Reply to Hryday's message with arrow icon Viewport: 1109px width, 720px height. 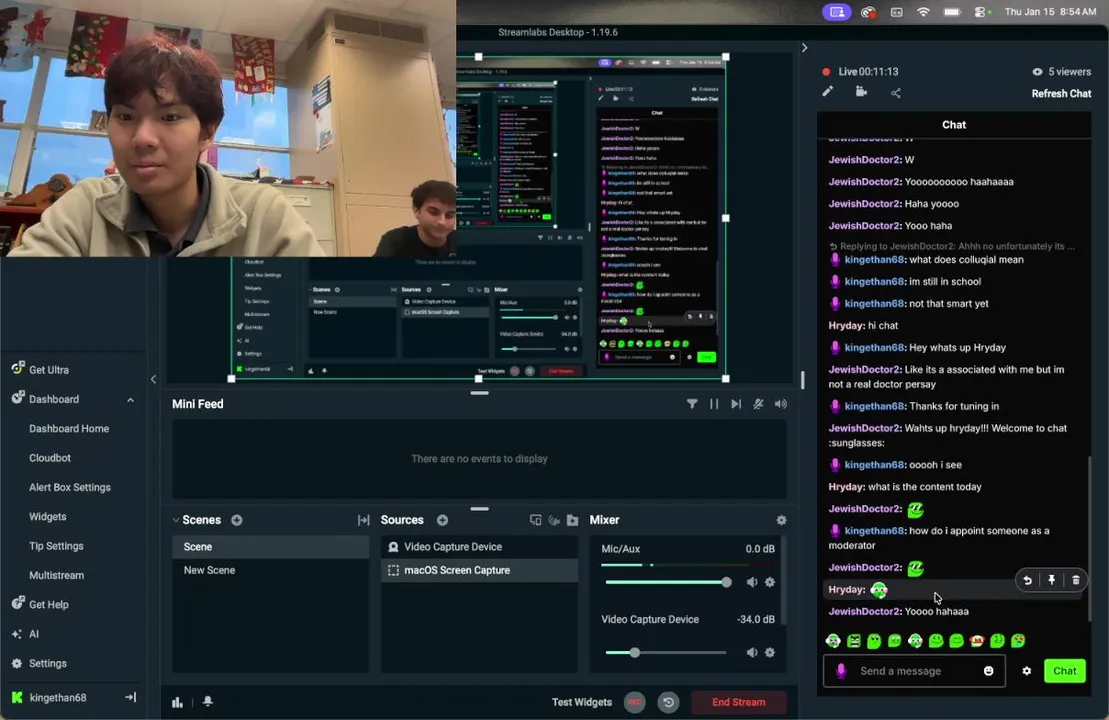coord(1027,580)
